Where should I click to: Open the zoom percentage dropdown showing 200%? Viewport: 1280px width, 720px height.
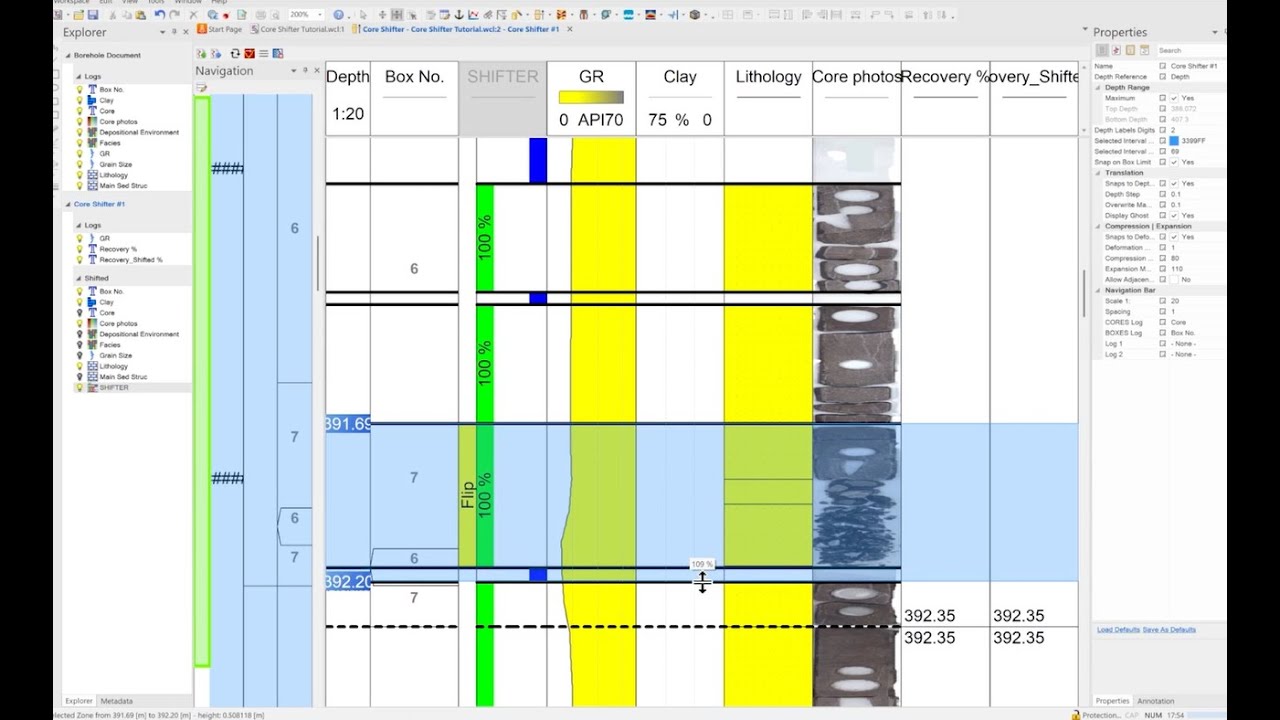pos(320,15)
